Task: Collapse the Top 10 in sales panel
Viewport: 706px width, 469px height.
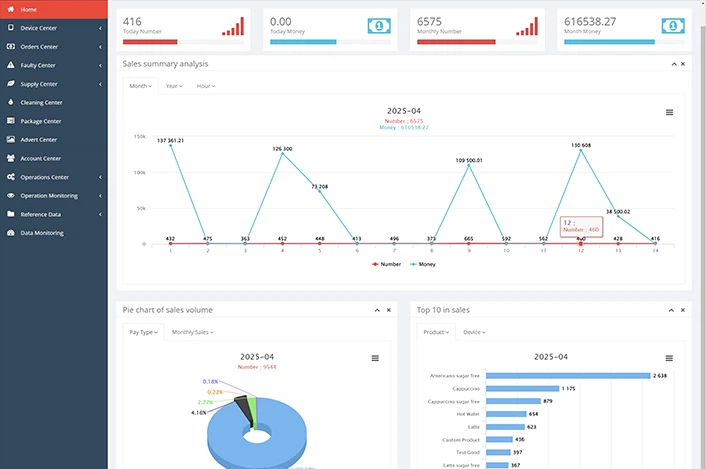Action: pos(672,310)
